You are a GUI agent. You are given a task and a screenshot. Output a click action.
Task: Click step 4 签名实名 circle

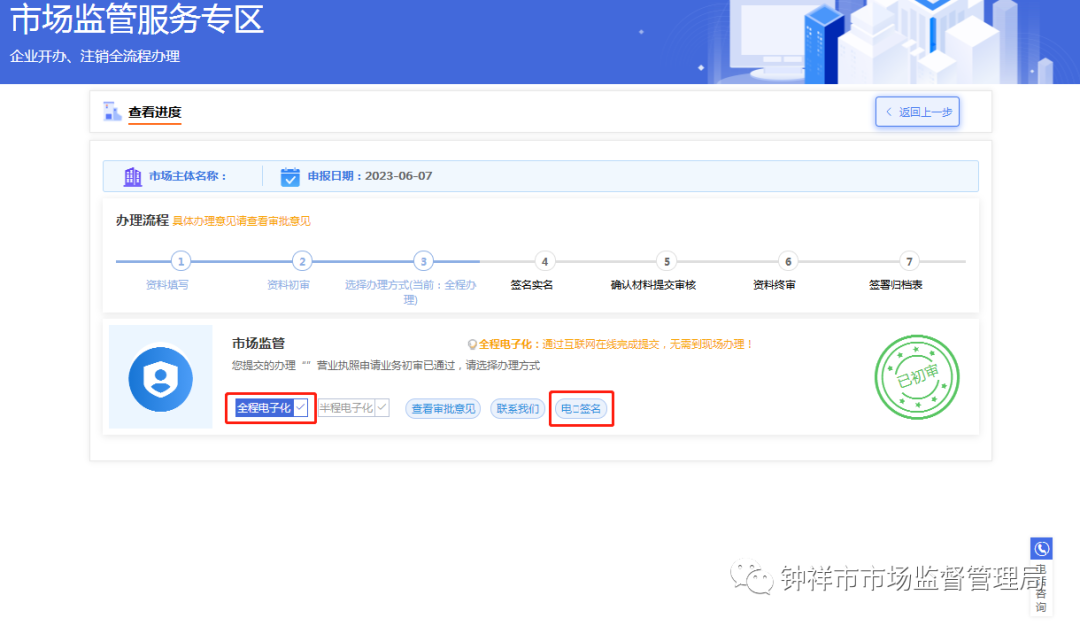pos(545,262)
